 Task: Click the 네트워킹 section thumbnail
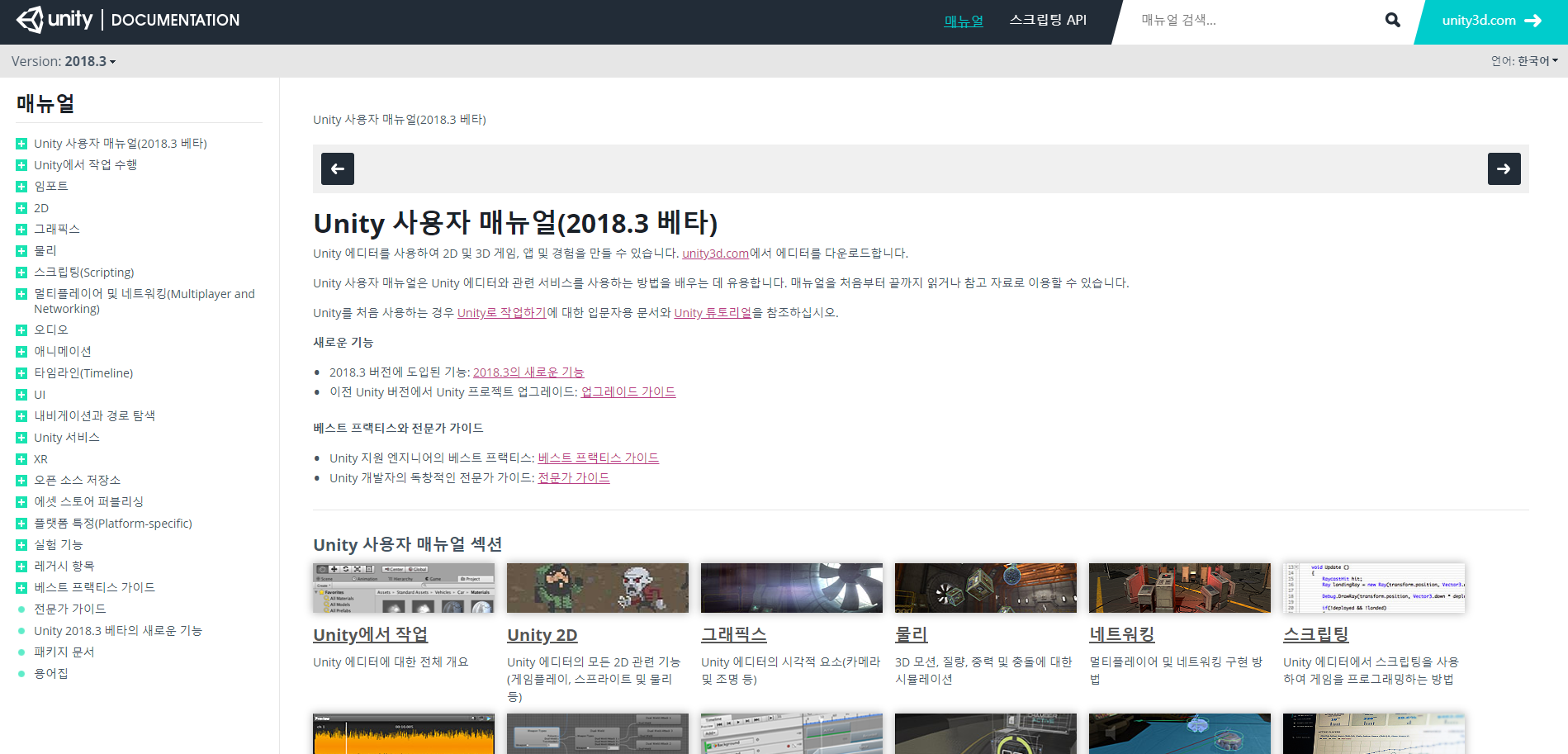(x=1180, y=588)
